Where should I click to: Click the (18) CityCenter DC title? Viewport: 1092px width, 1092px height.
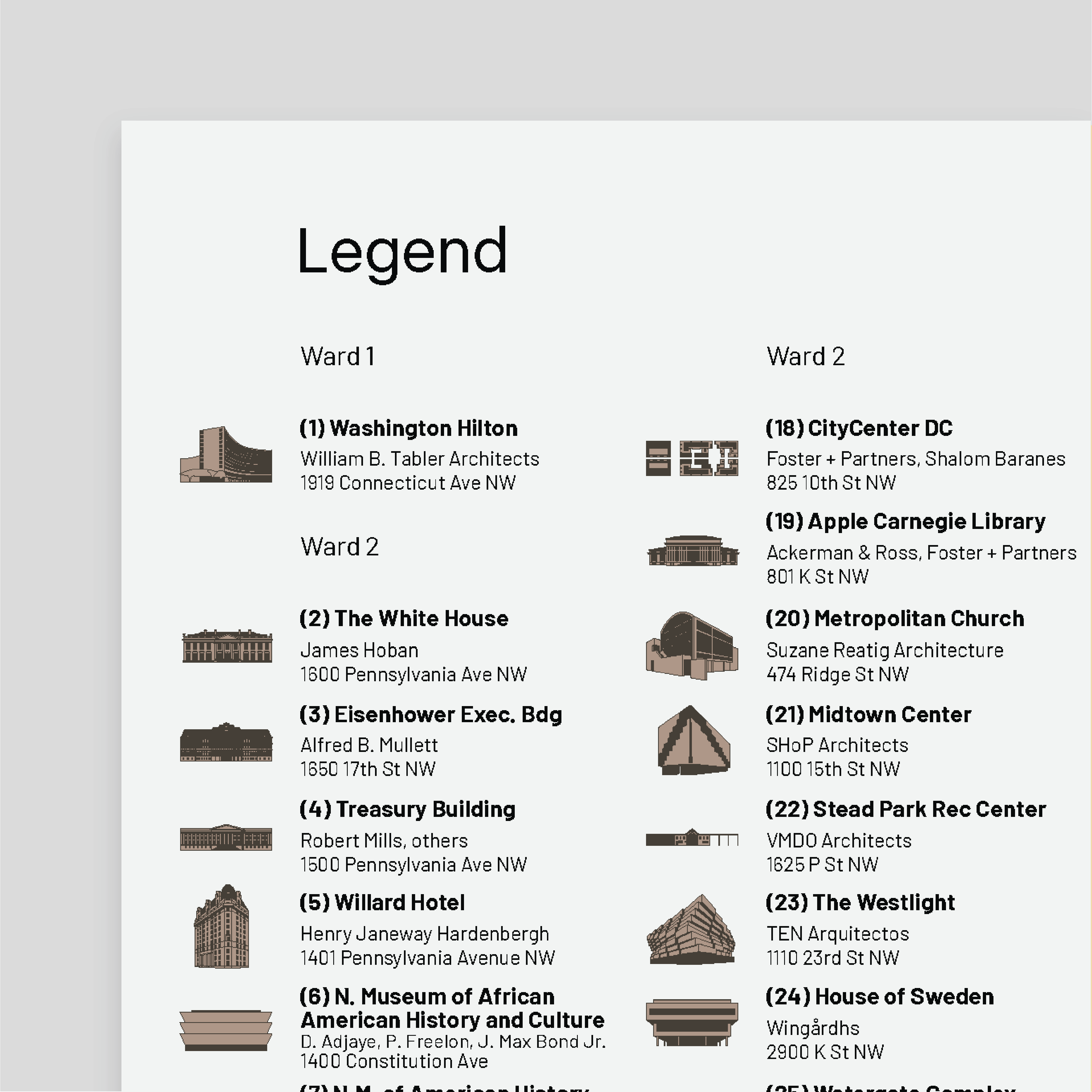point(859,429)
